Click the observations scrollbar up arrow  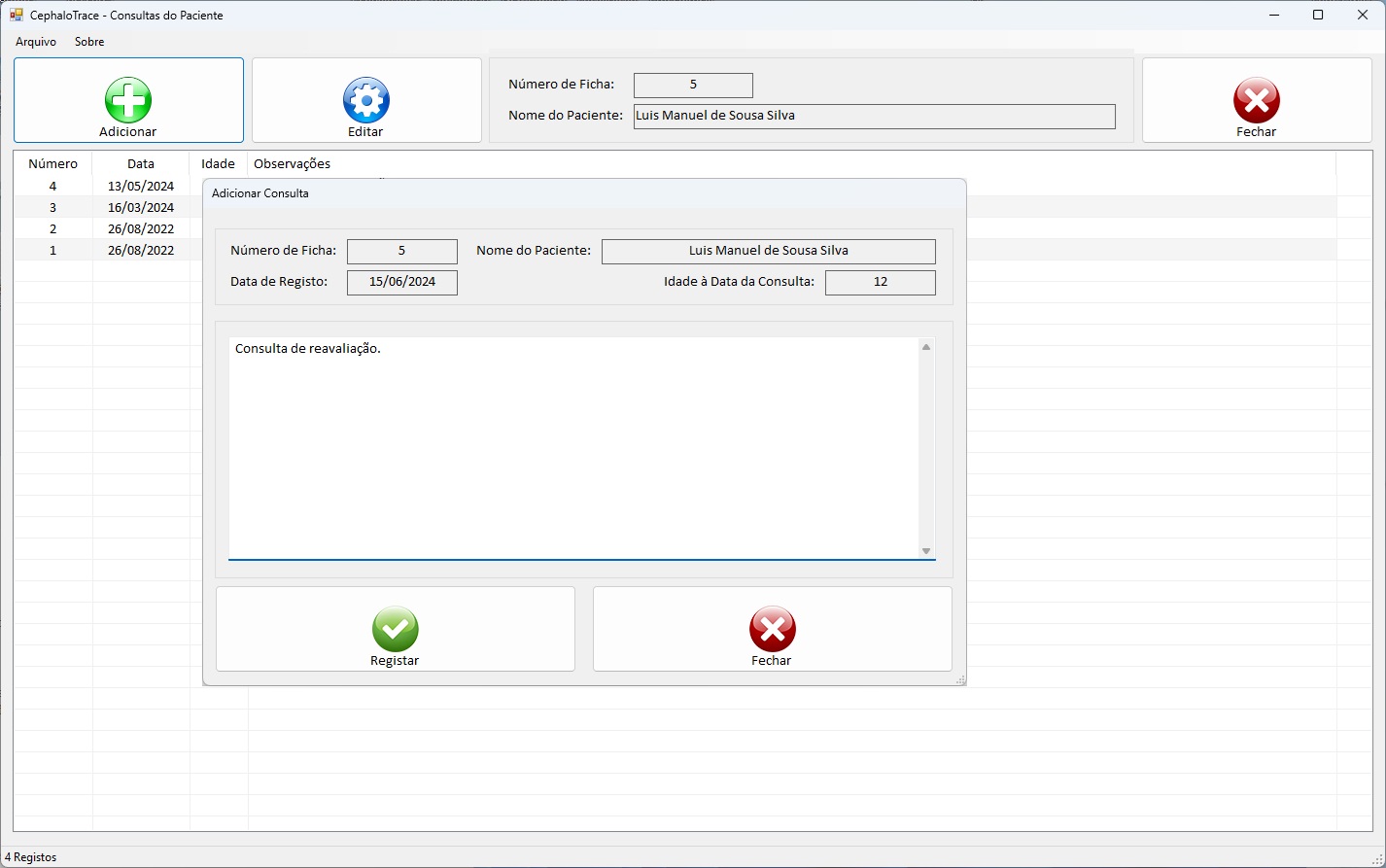click(926, 347)
